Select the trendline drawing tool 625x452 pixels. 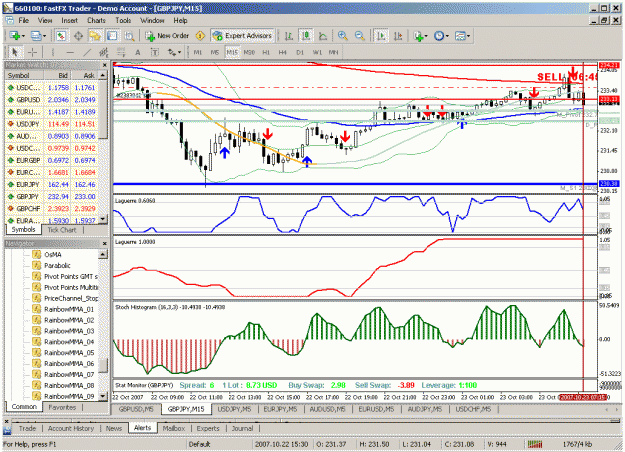point(87,52)
